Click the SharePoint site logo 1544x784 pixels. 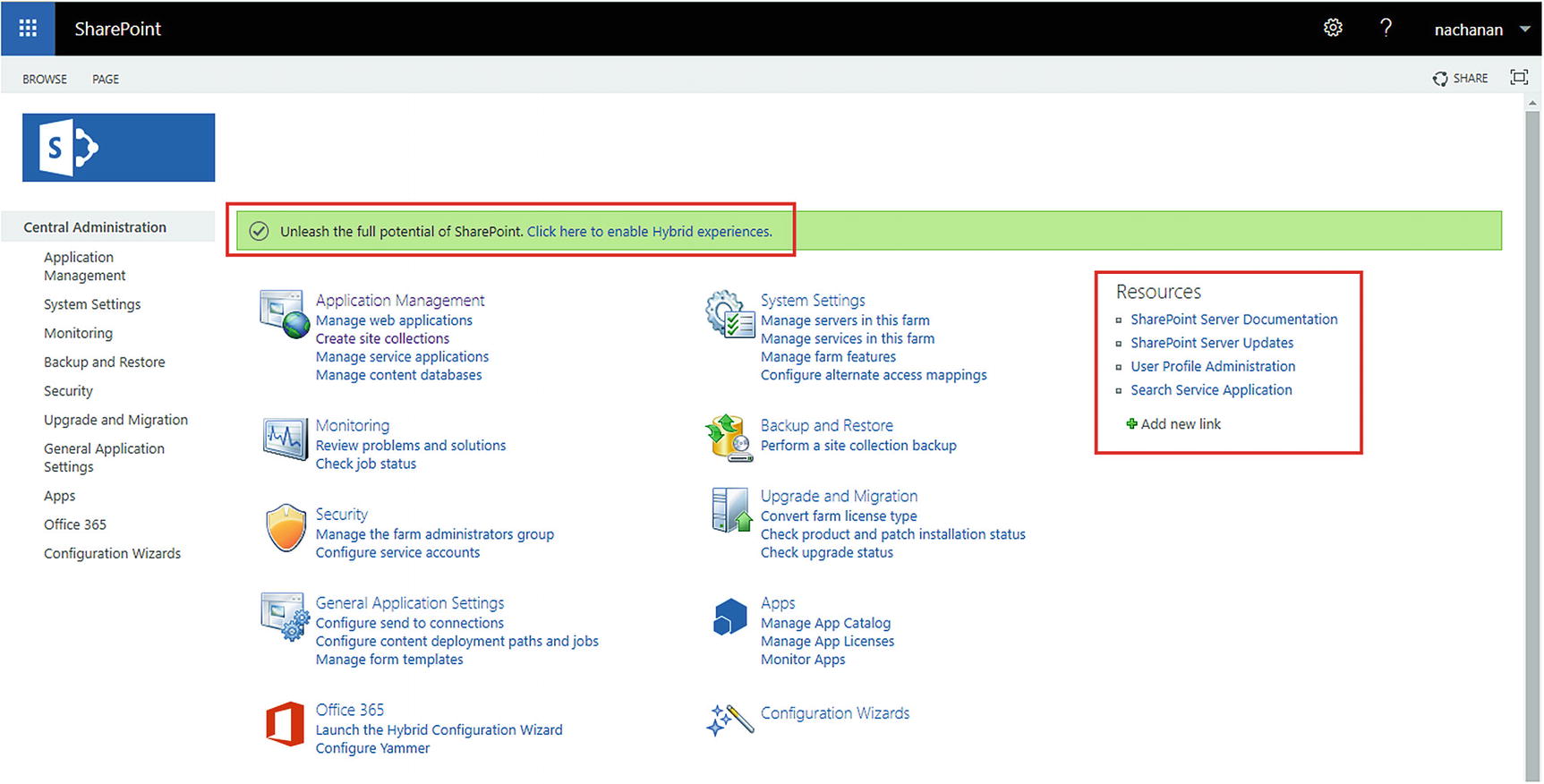(119, 148)
